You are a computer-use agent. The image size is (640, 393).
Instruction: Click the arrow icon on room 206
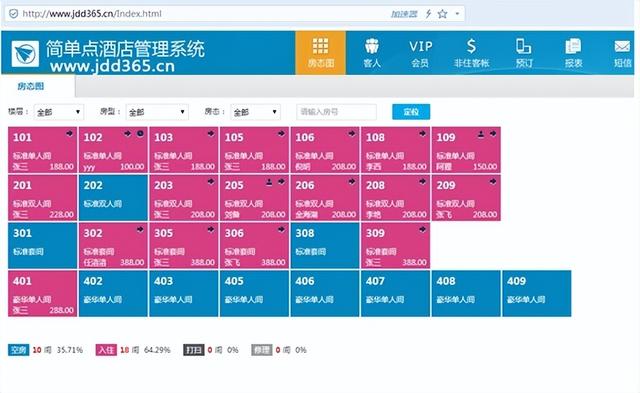point(352,181)
